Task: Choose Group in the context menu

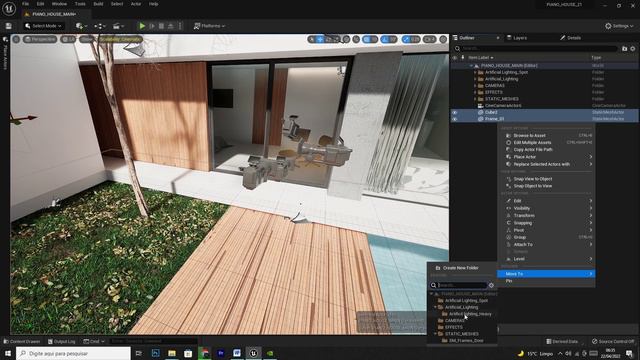Action: click(x=547, y=237)
